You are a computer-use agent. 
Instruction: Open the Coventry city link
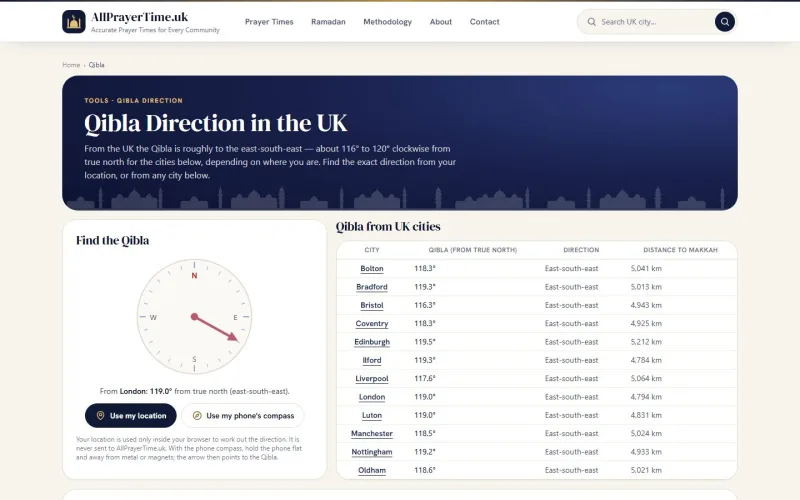point(371,323)
